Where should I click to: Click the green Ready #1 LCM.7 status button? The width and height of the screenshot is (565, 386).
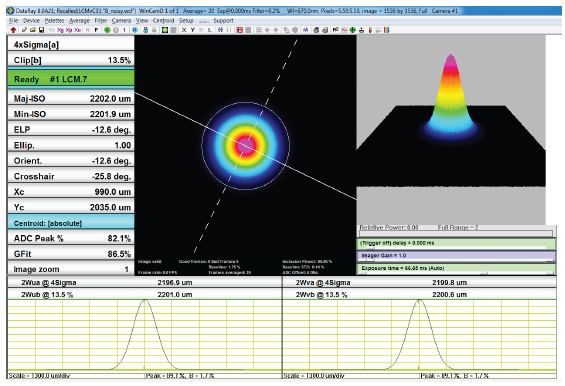71,78
